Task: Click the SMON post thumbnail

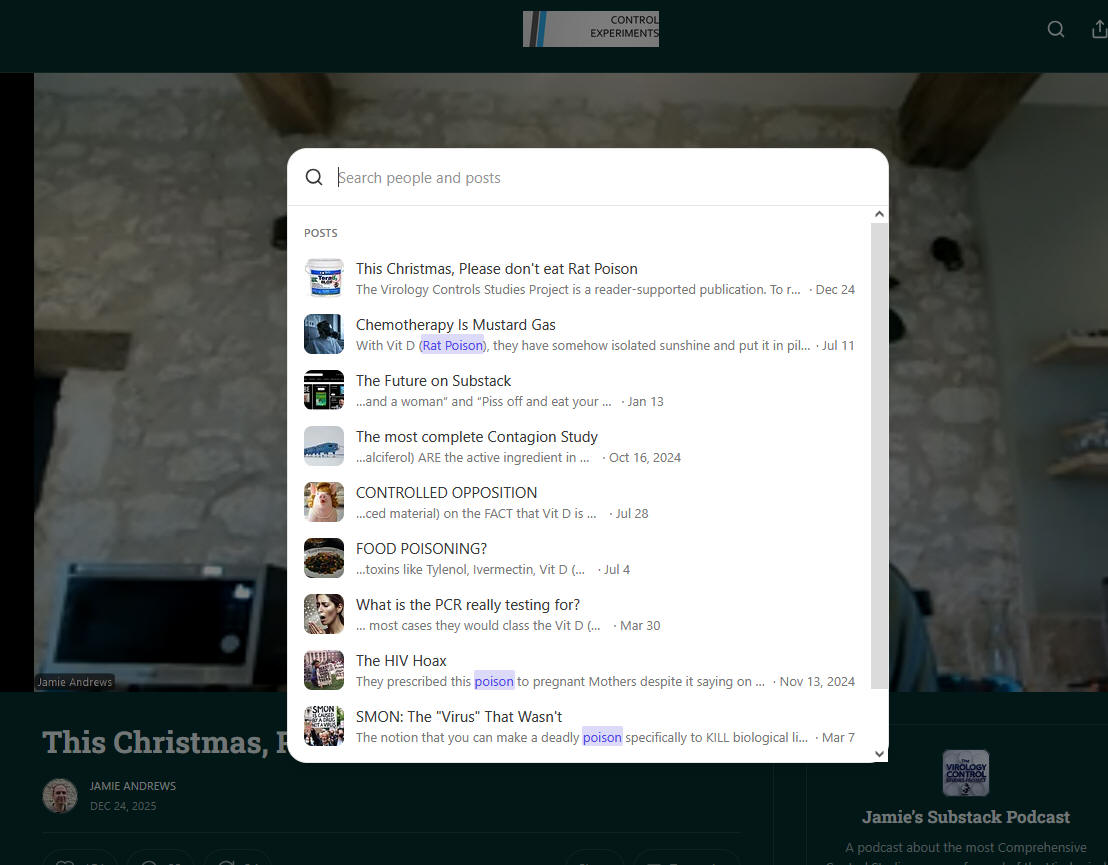Action: pos(324,726)
